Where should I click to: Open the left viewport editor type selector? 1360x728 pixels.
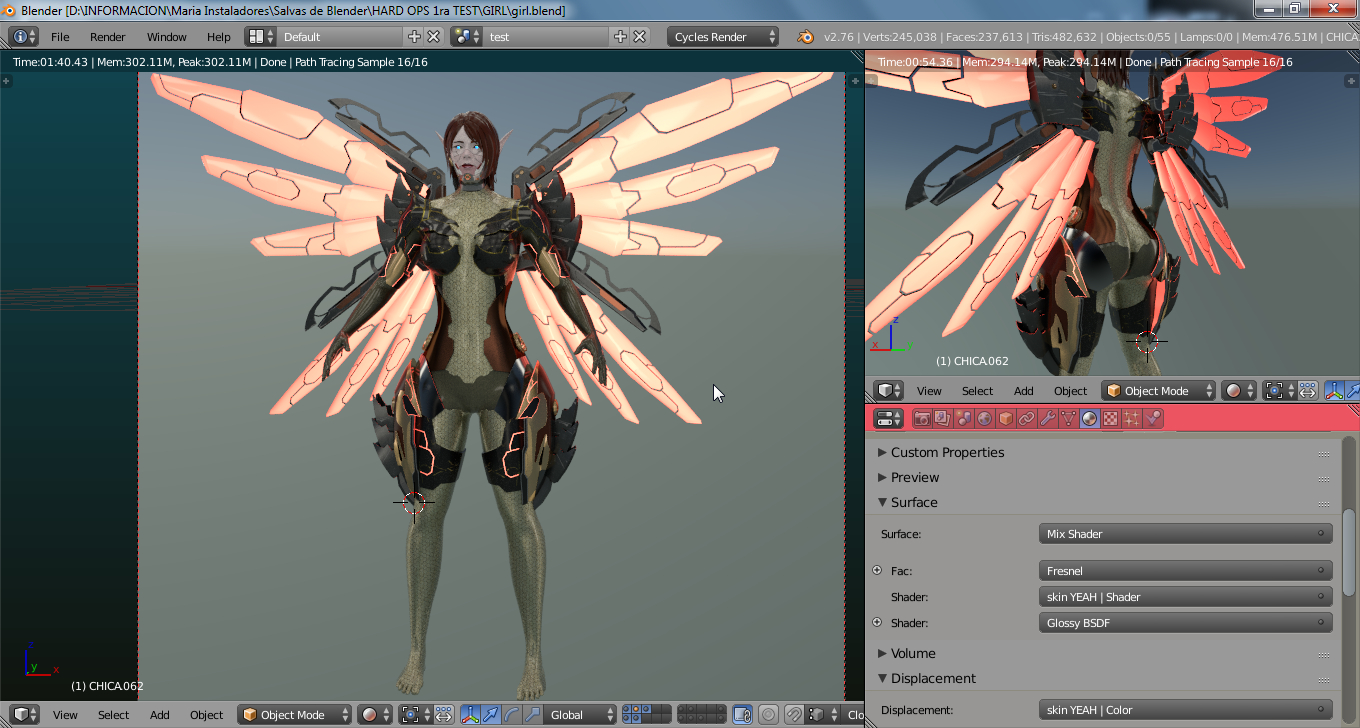pos(24,715)
